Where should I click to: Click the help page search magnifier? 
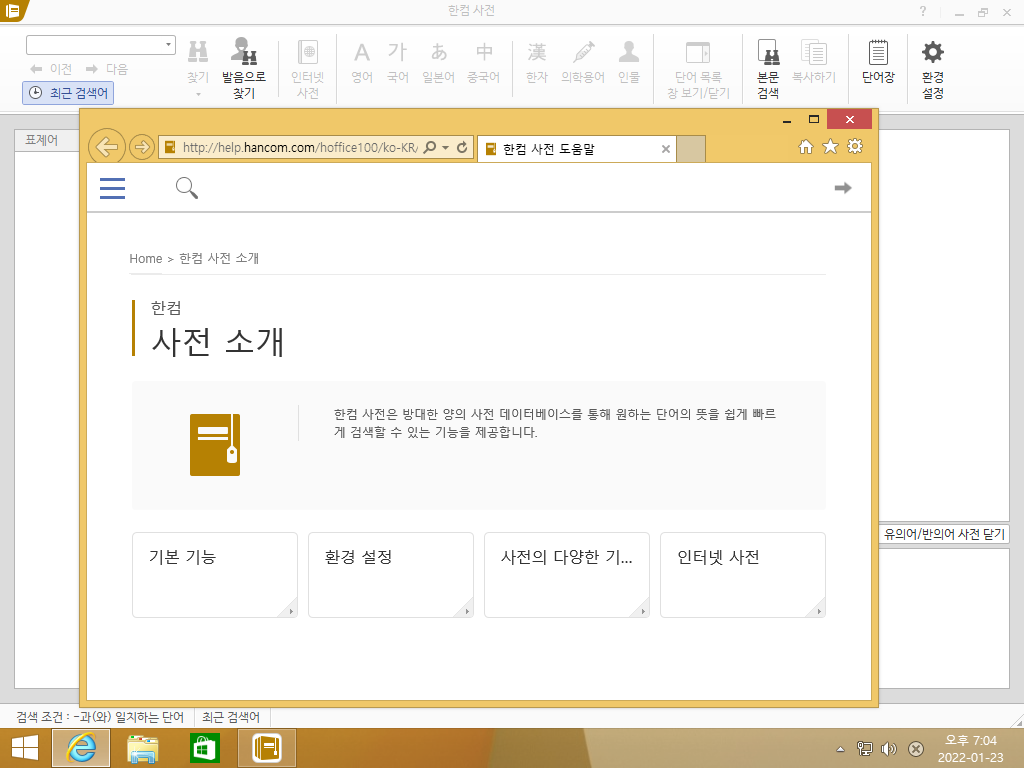187,188
